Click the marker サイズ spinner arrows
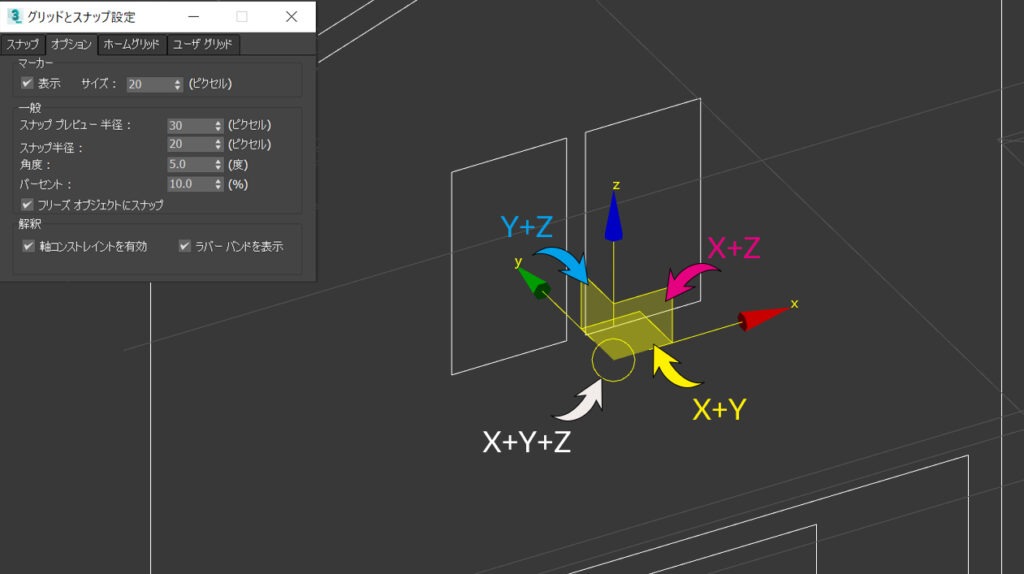1024x574 pixels. click(x=177, y=84)
